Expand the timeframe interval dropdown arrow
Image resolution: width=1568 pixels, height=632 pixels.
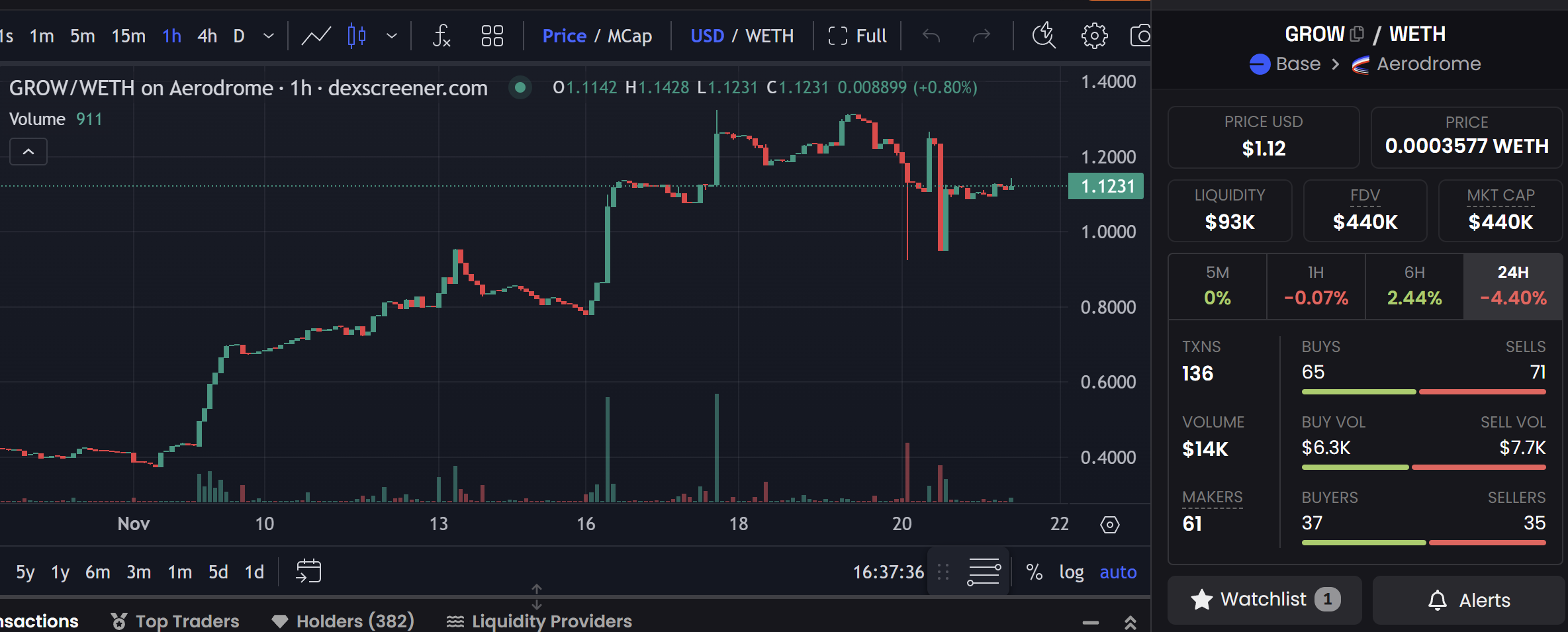click(269, 36)
